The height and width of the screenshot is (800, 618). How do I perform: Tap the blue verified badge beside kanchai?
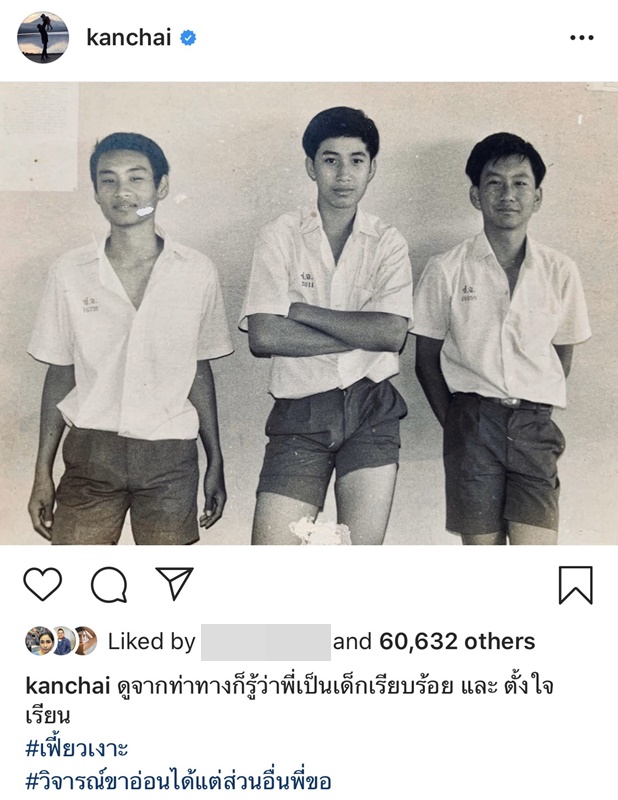[188, 38]
